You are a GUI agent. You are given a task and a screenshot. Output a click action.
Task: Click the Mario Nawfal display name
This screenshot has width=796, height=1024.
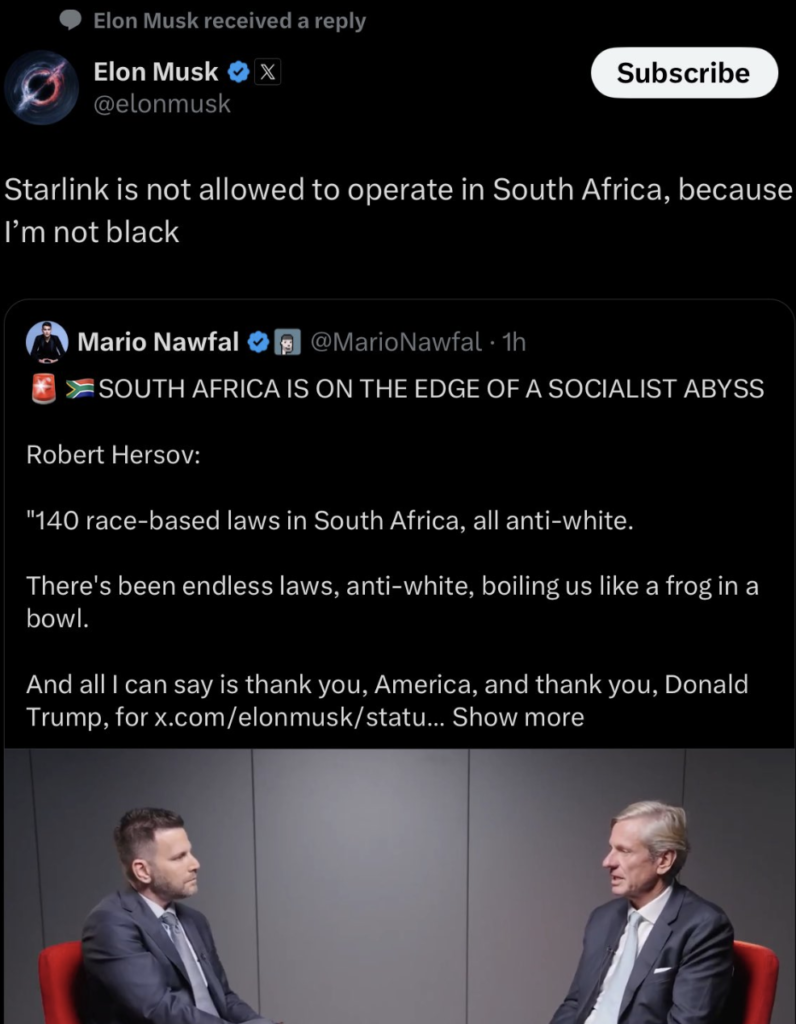pos(157,343)
